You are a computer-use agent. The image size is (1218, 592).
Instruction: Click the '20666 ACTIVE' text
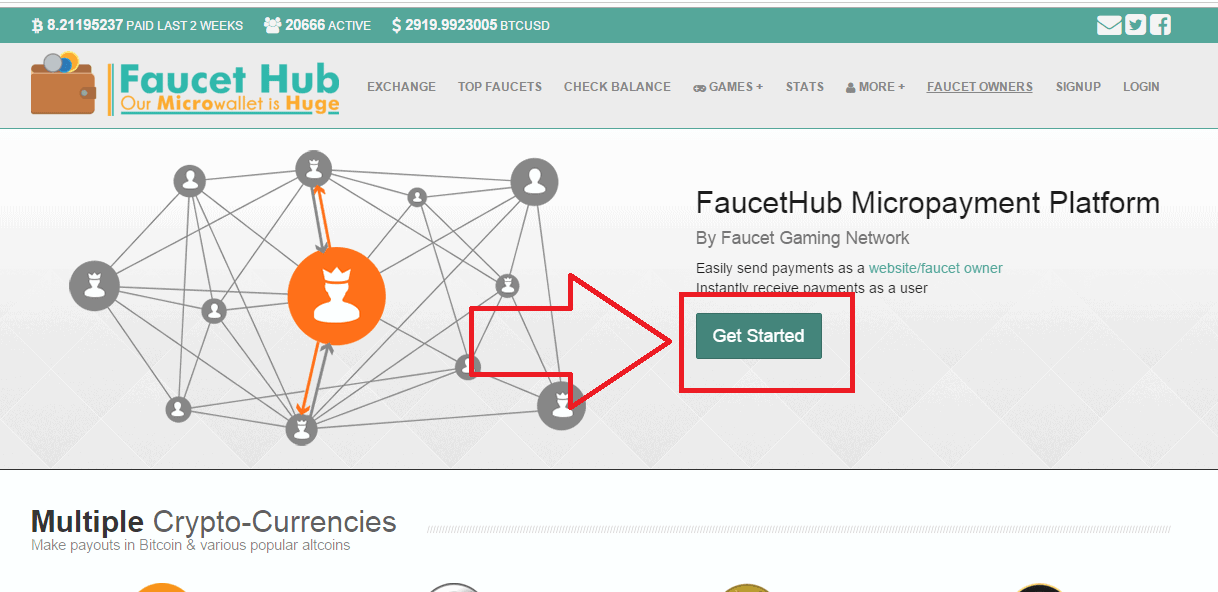point(326,25)
